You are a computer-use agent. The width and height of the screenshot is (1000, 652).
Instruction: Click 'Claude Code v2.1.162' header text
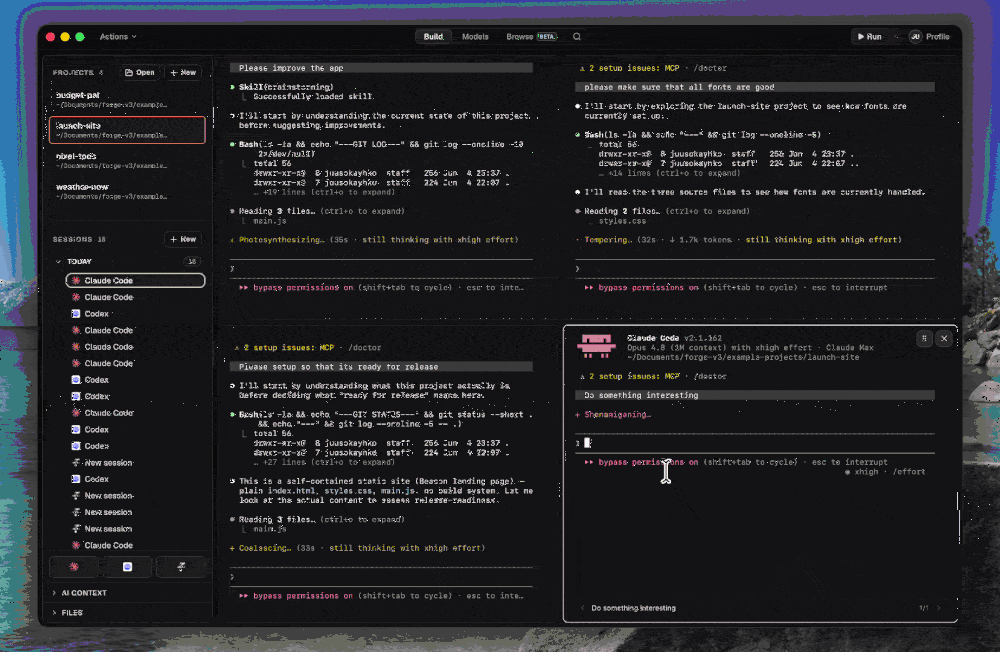click(674, 338)
